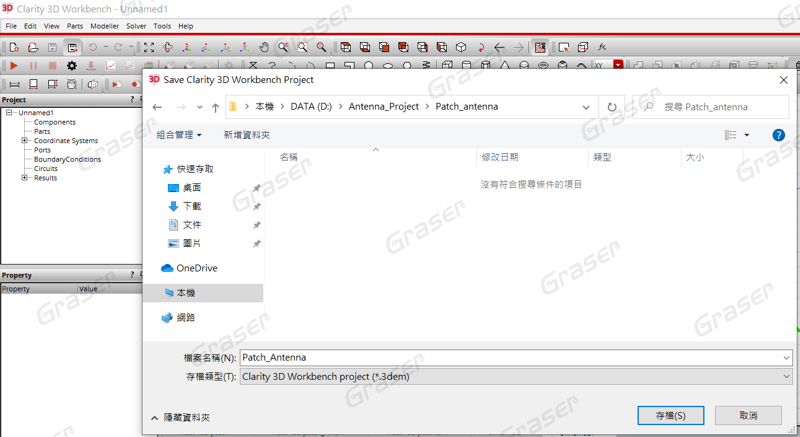Click the Fit All view icon

(149, 47)
